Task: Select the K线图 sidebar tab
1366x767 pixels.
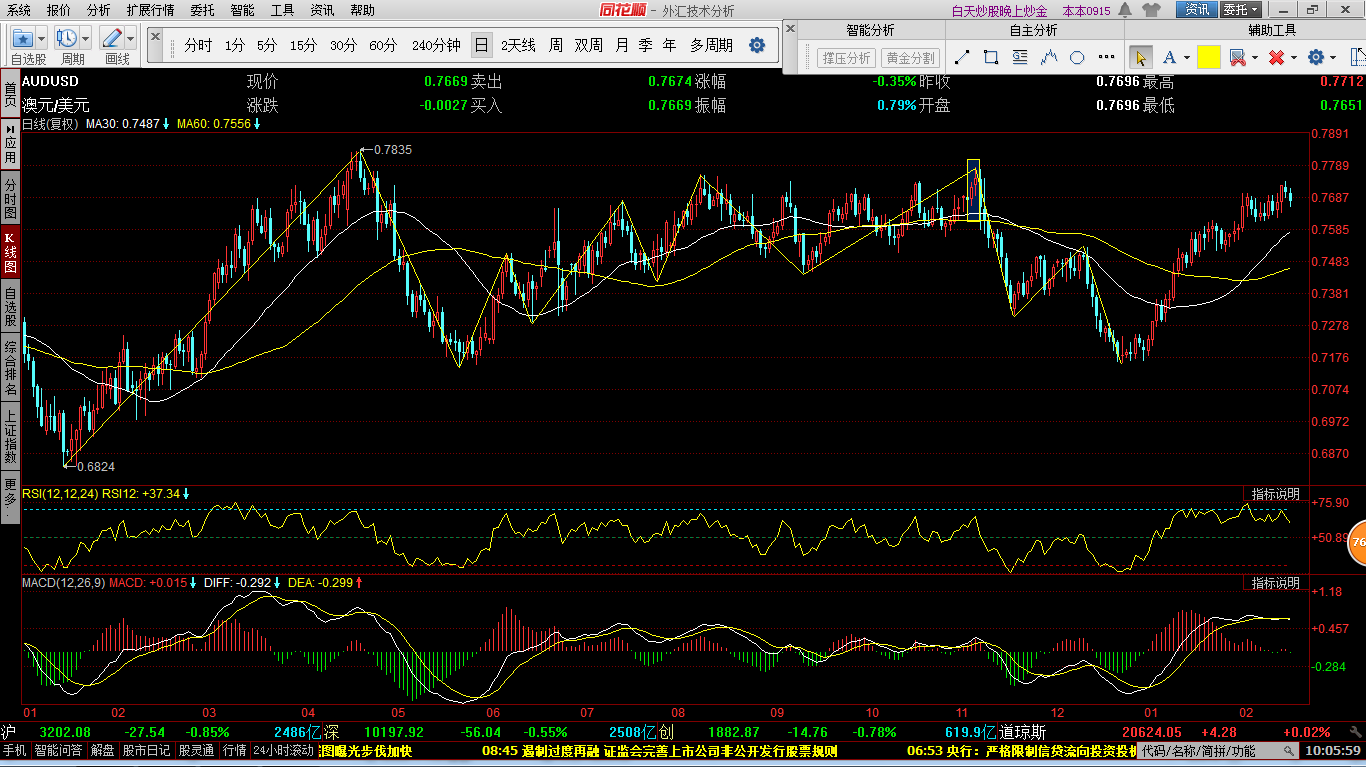Action: [x=10, y=252]
